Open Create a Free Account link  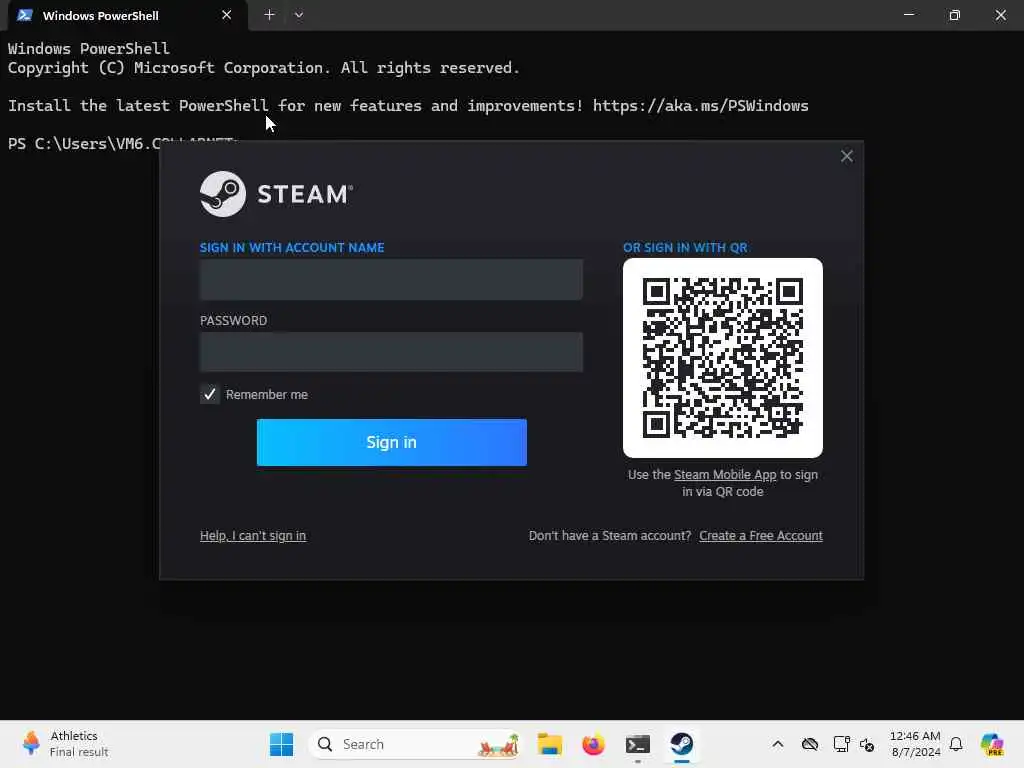(761, 536)
